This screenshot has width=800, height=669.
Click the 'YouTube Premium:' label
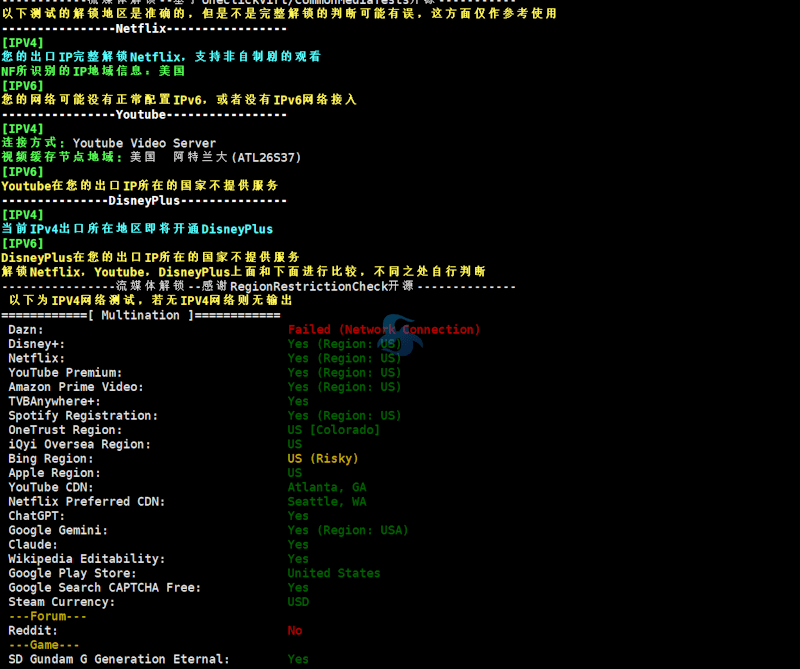pos(65,373)
